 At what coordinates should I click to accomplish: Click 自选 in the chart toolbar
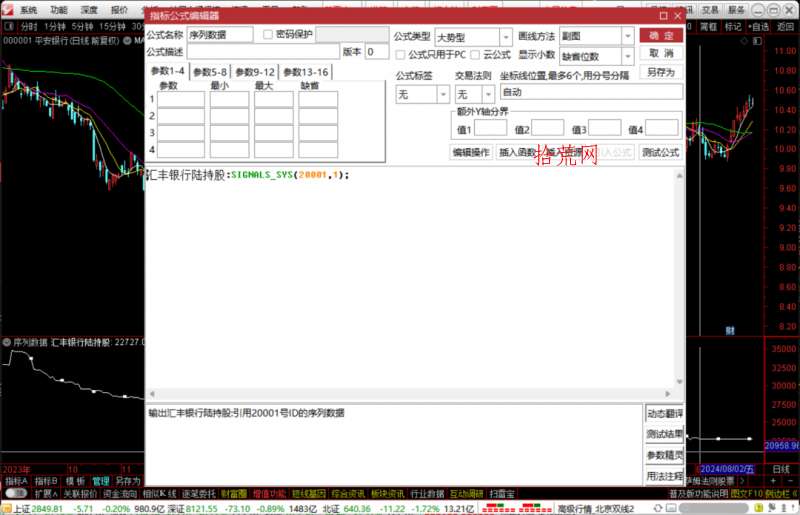pos(759,26)
